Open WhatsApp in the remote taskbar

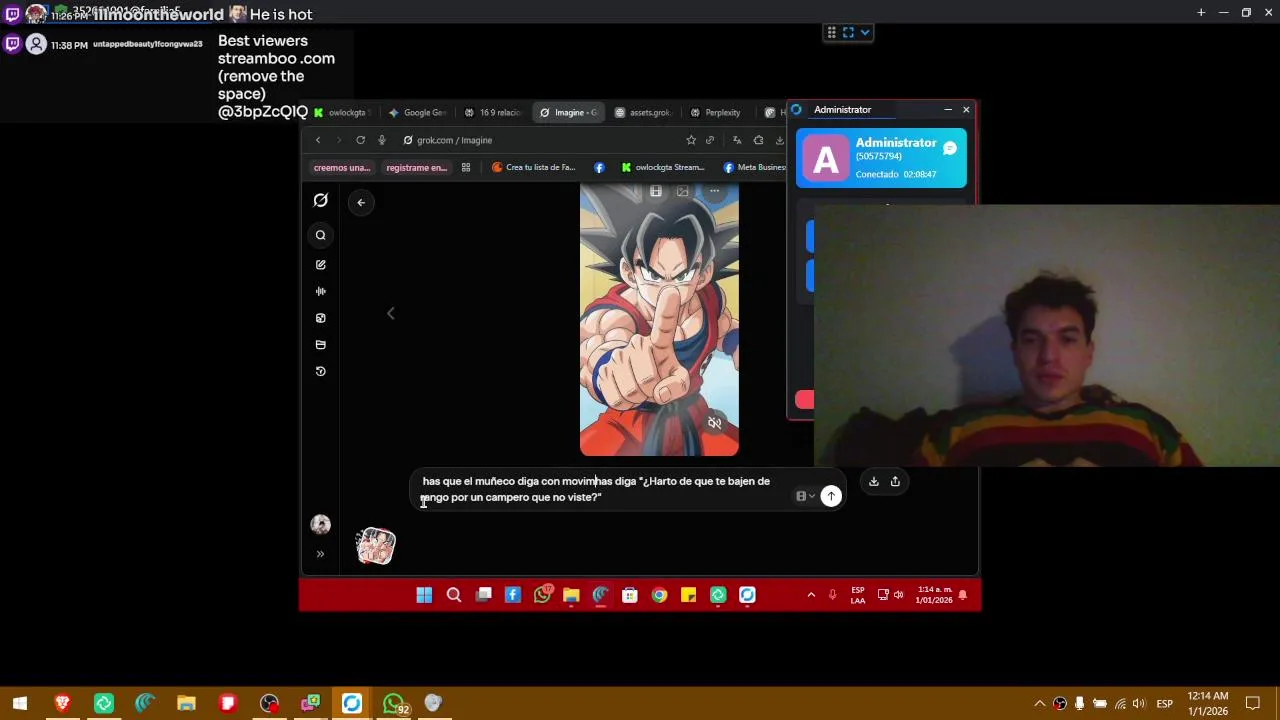[x=542, y=596]
